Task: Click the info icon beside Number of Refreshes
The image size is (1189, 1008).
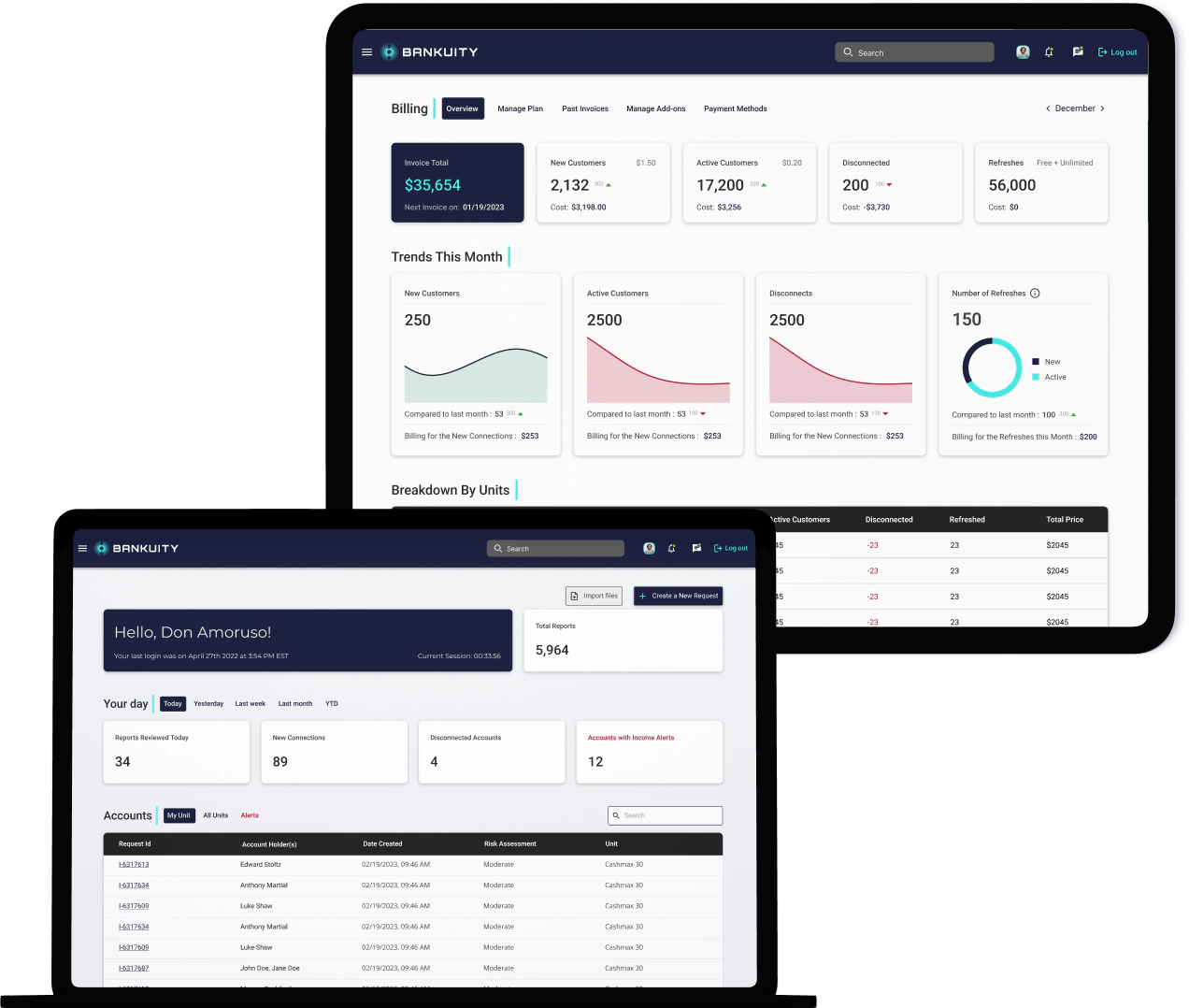Action: [x=1035, y=294]
